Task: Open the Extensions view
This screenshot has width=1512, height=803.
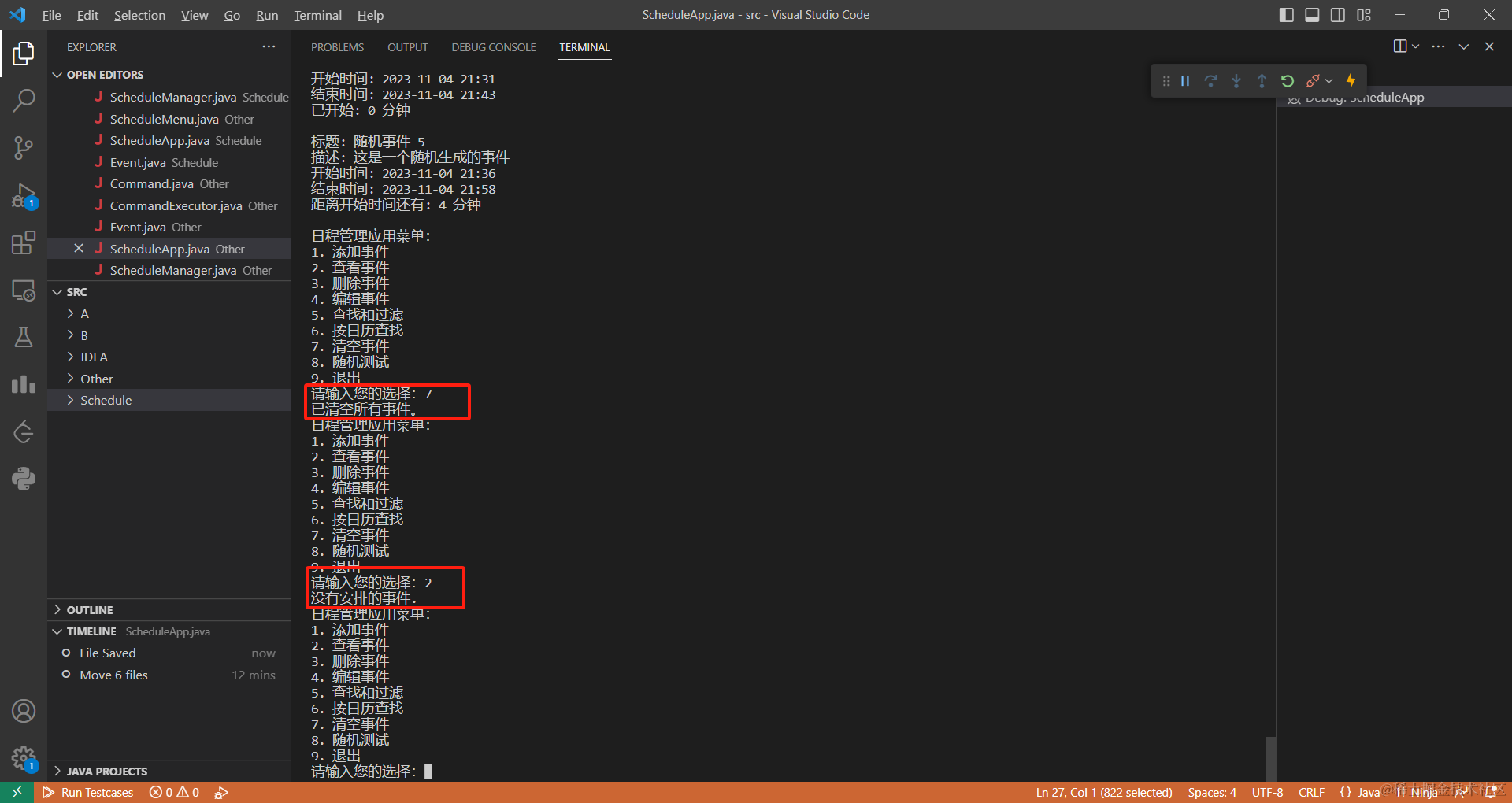Action: [24, 242]
